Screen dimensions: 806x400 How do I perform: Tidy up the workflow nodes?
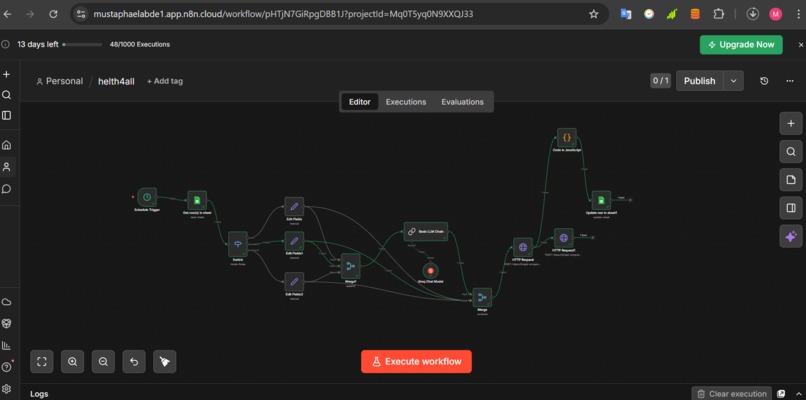click(164, 361)
